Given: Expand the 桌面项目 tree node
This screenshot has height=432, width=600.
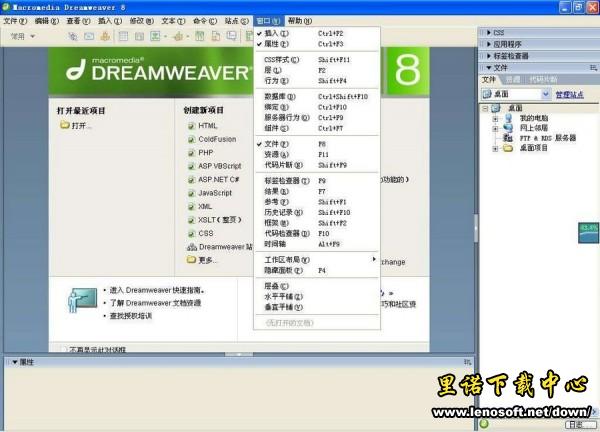Looking at the screenshot, I should click(495, 148).
